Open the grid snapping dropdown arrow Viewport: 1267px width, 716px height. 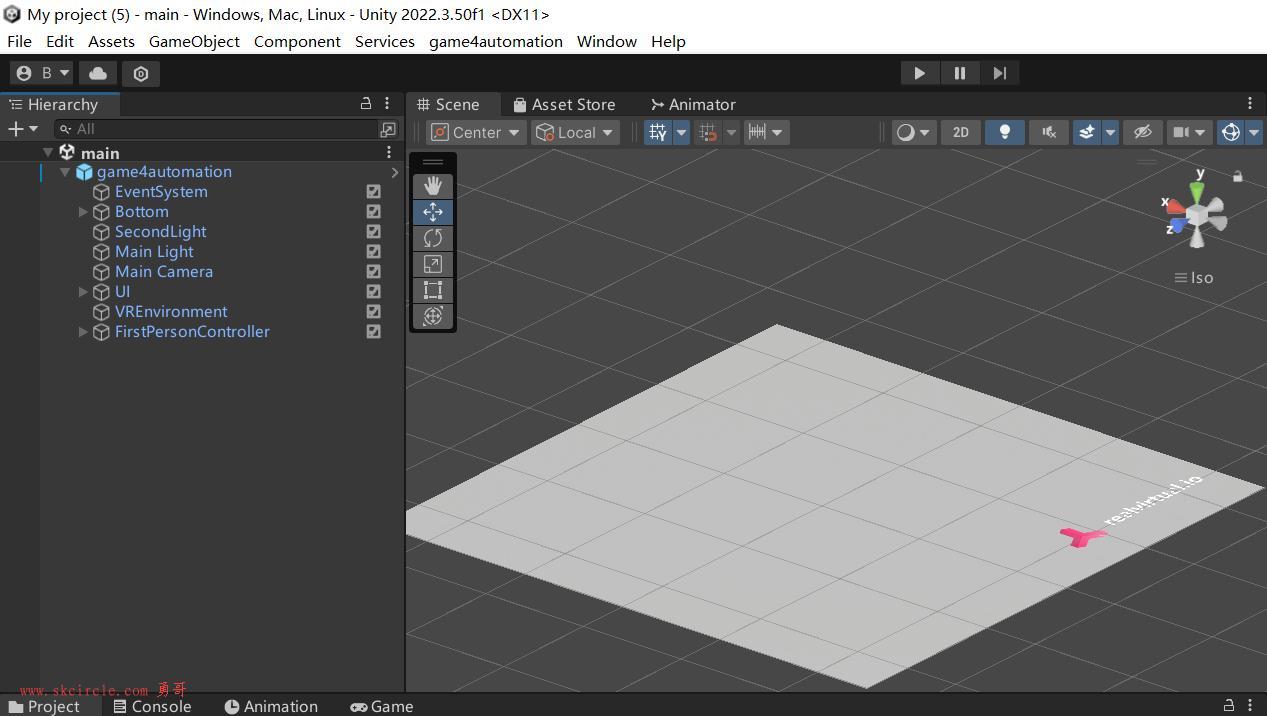[x=681, y=132]
